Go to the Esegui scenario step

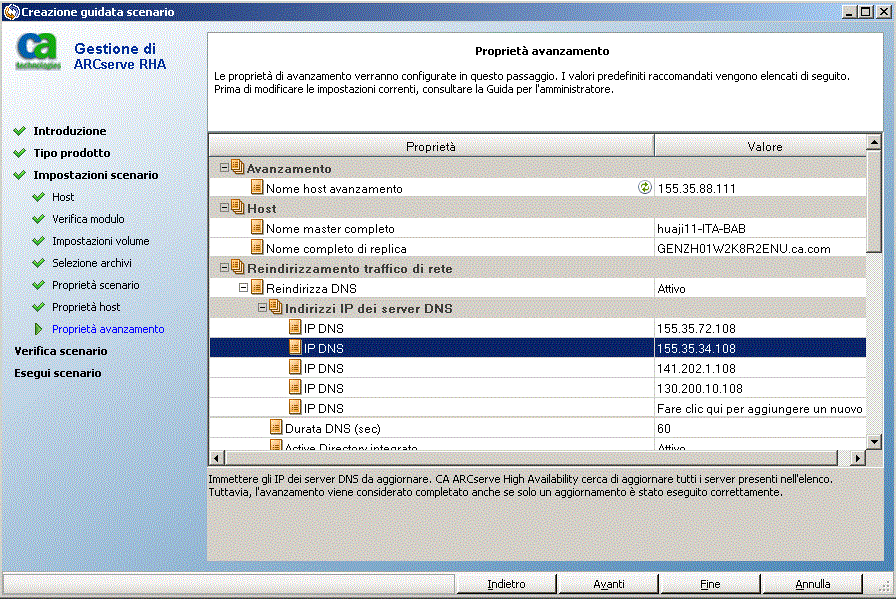58,373
